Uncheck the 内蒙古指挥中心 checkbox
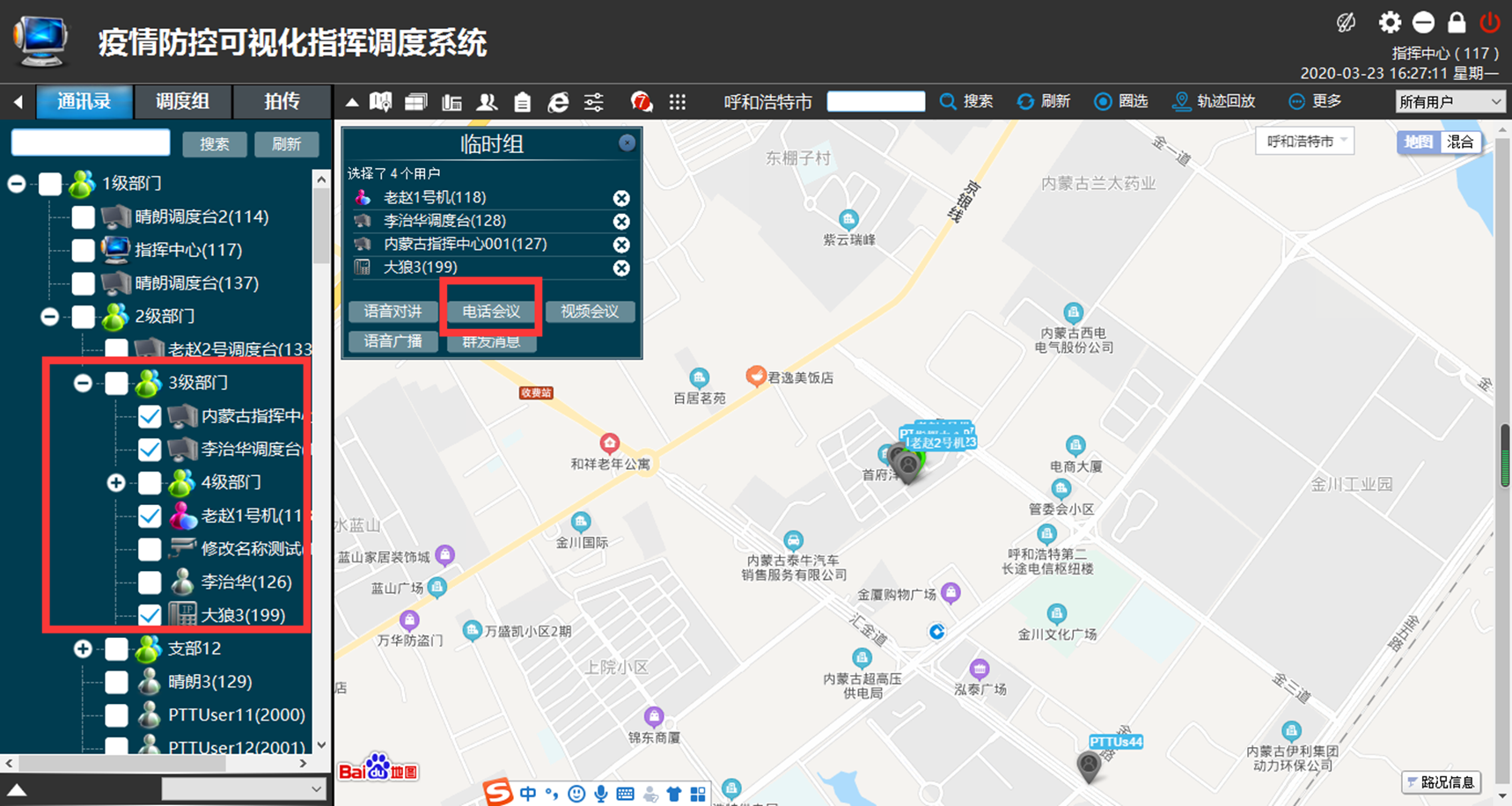This screenshot has width=1512, height=806. coord(150,416)
